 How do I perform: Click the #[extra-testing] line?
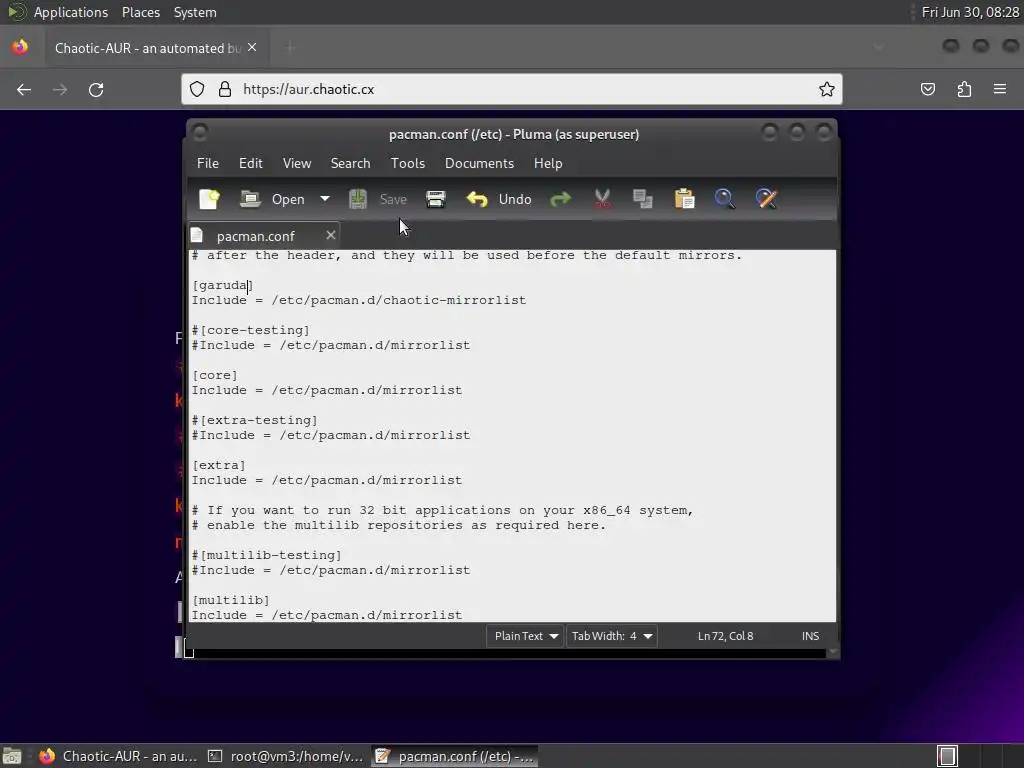pos(255,421)
